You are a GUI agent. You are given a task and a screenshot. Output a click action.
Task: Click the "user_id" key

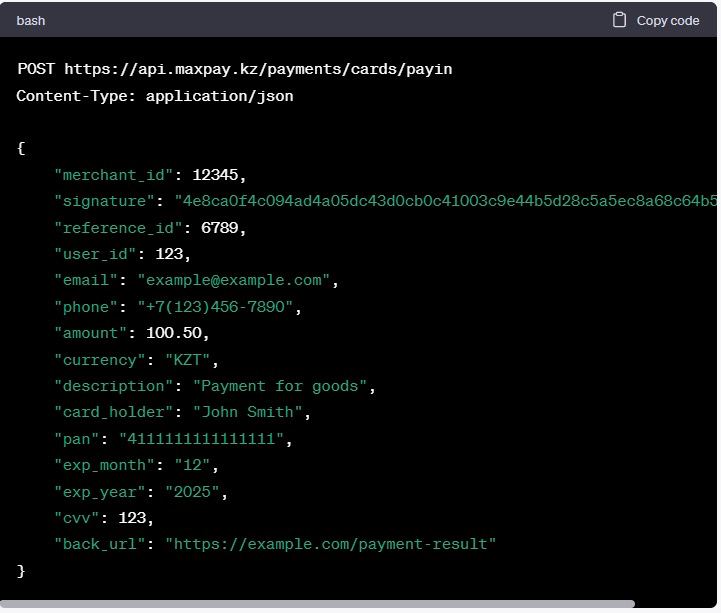95,254
